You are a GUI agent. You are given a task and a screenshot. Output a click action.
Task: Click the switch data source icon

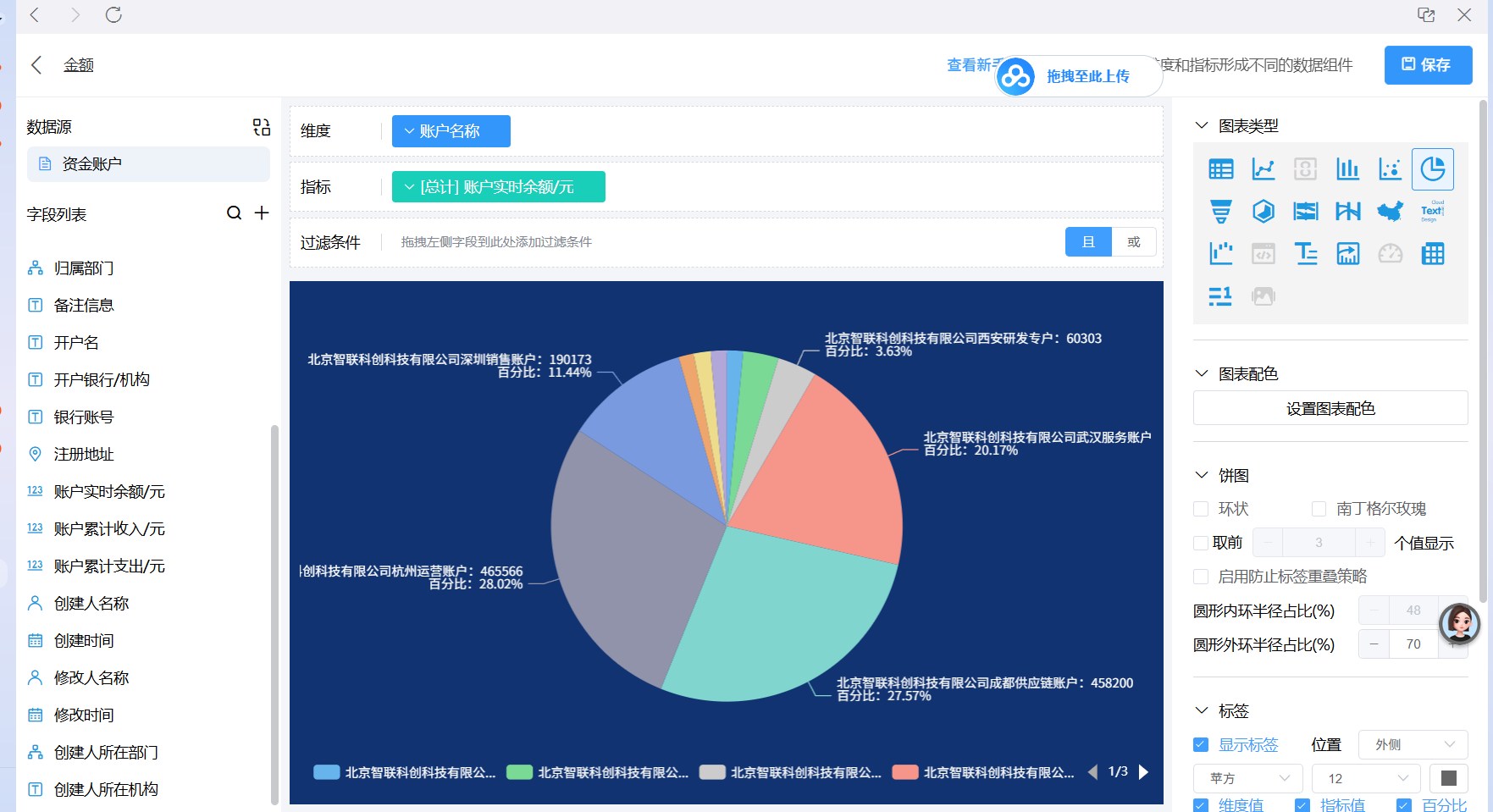pyautogui.click(x=261, y=127)
